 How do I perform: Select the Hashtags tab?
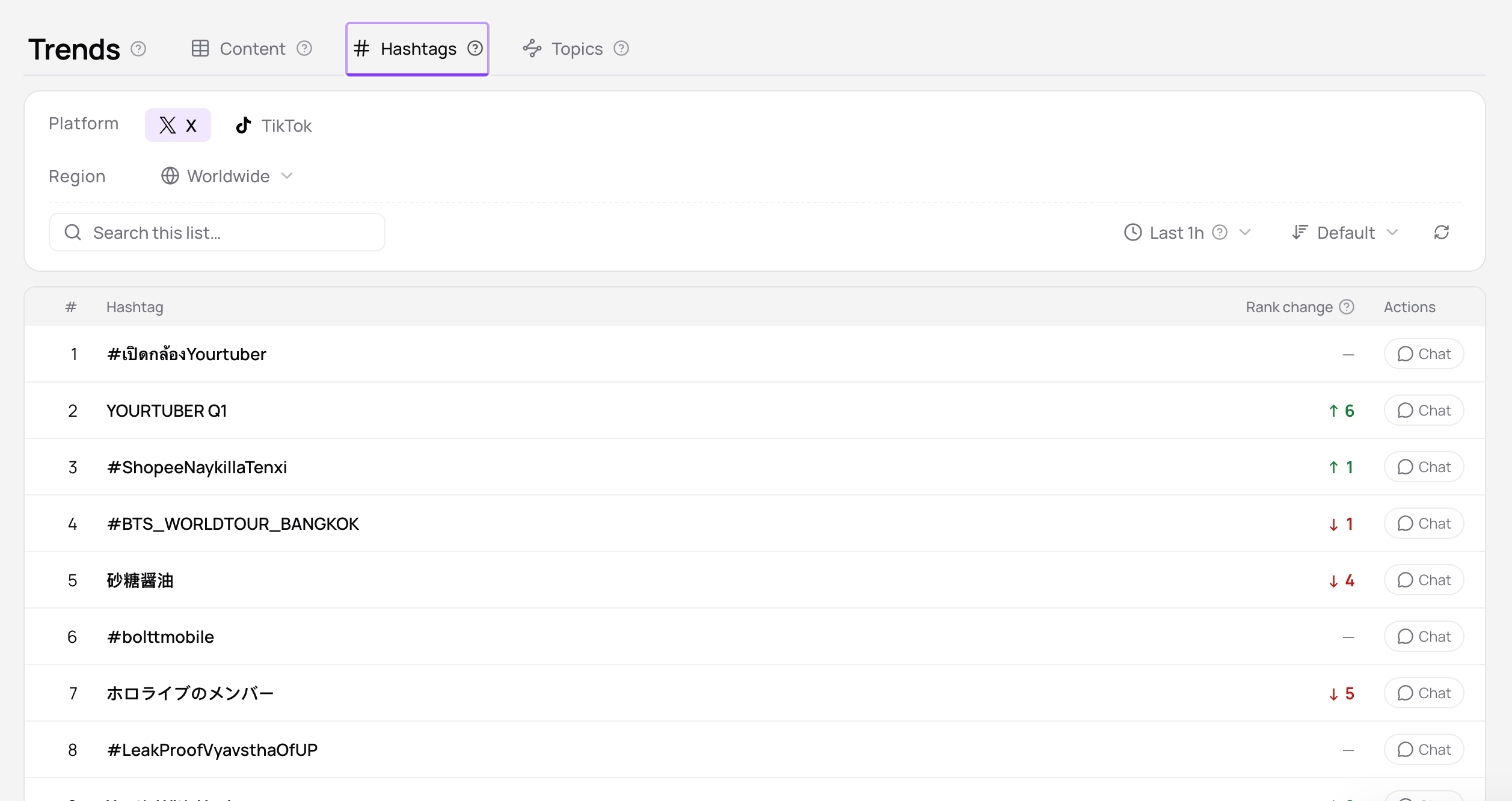point(417,49)
